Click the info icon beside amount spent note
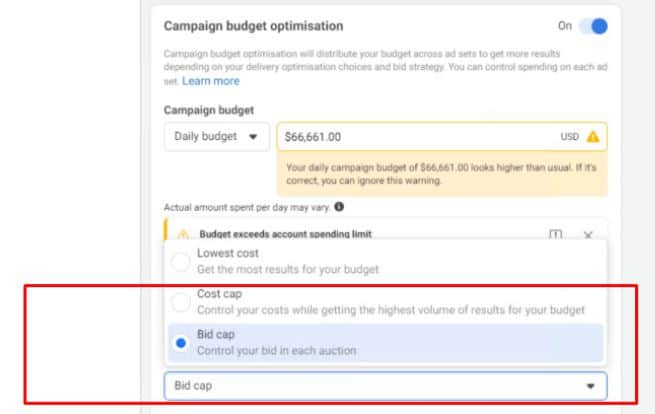655x414 pixels. (339, 207)
